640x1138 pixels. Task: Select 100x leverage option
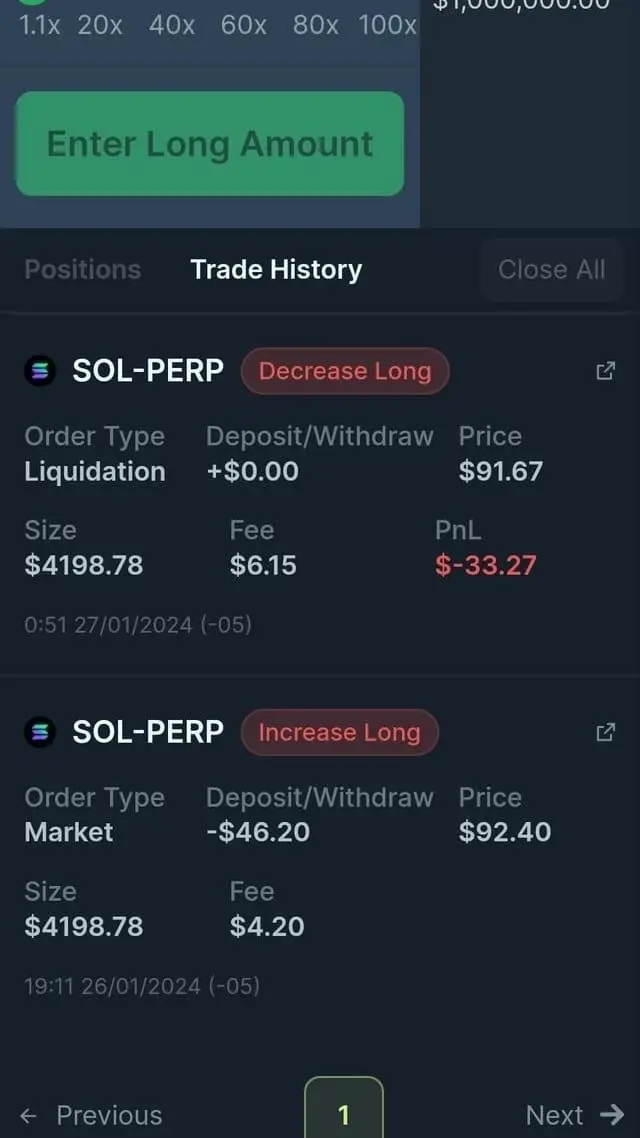(387, 25)
